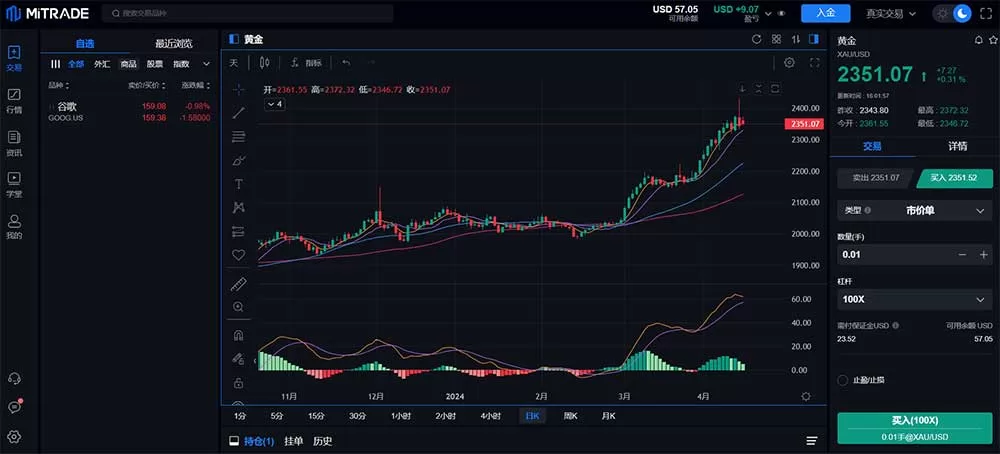Click the up-down arrows swap icon
The width and height of the screenshot is (1000, 454).
[x=795, y=39]
